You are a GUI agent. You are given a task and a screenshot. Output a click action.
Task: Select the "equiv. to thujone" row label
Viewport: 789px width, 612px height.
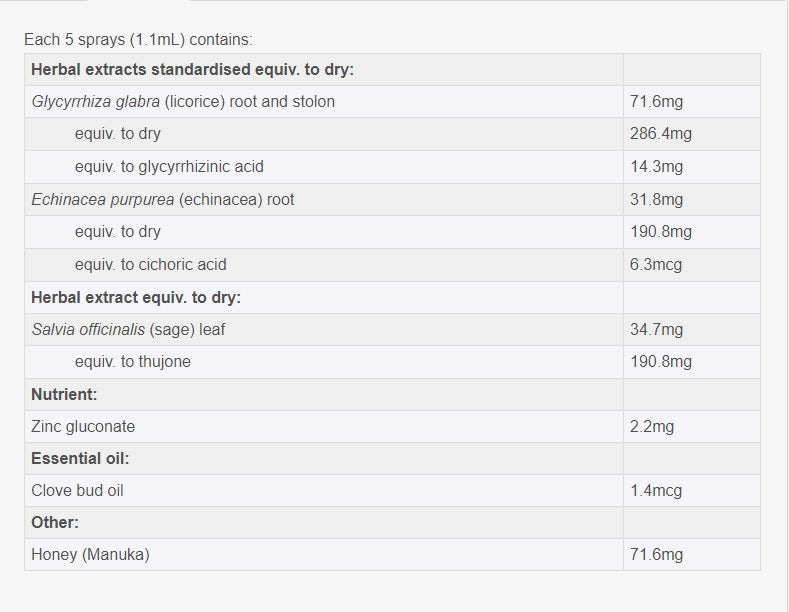[x=133, y=362]
